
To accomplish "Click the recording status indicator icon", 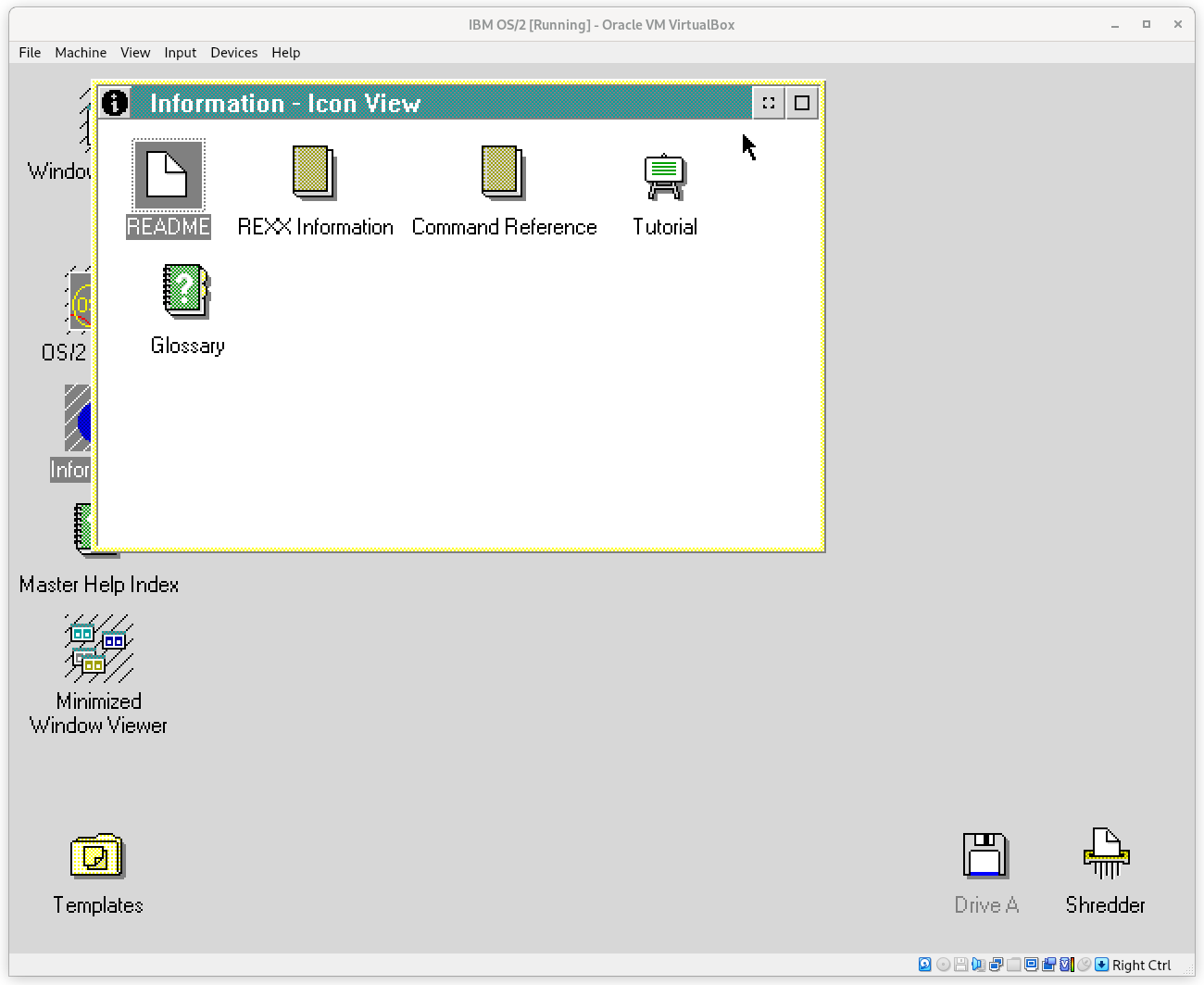I will [x=1048, y=965].
